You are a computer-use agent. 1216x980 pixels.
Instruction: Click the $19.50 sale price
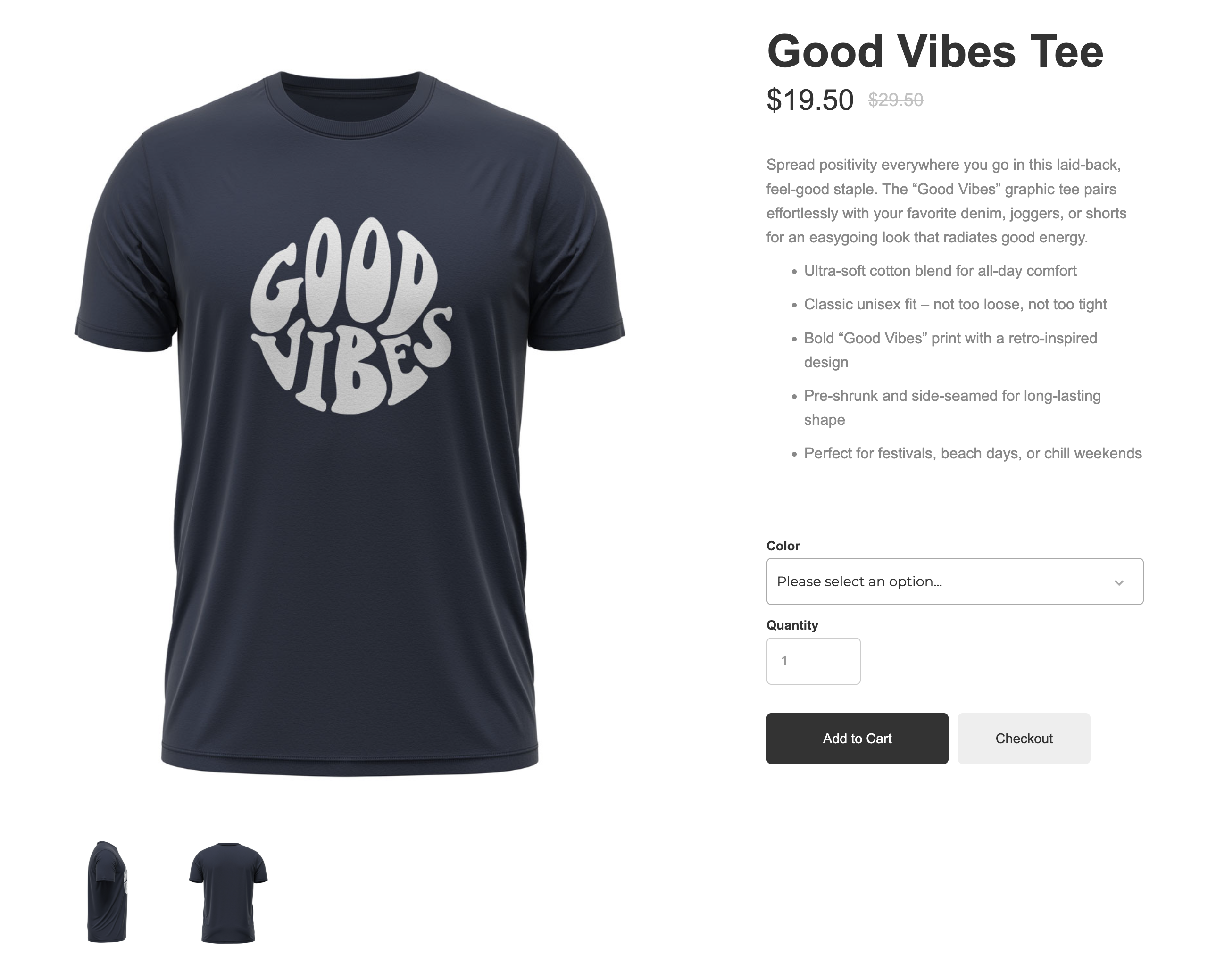point(809,100)
